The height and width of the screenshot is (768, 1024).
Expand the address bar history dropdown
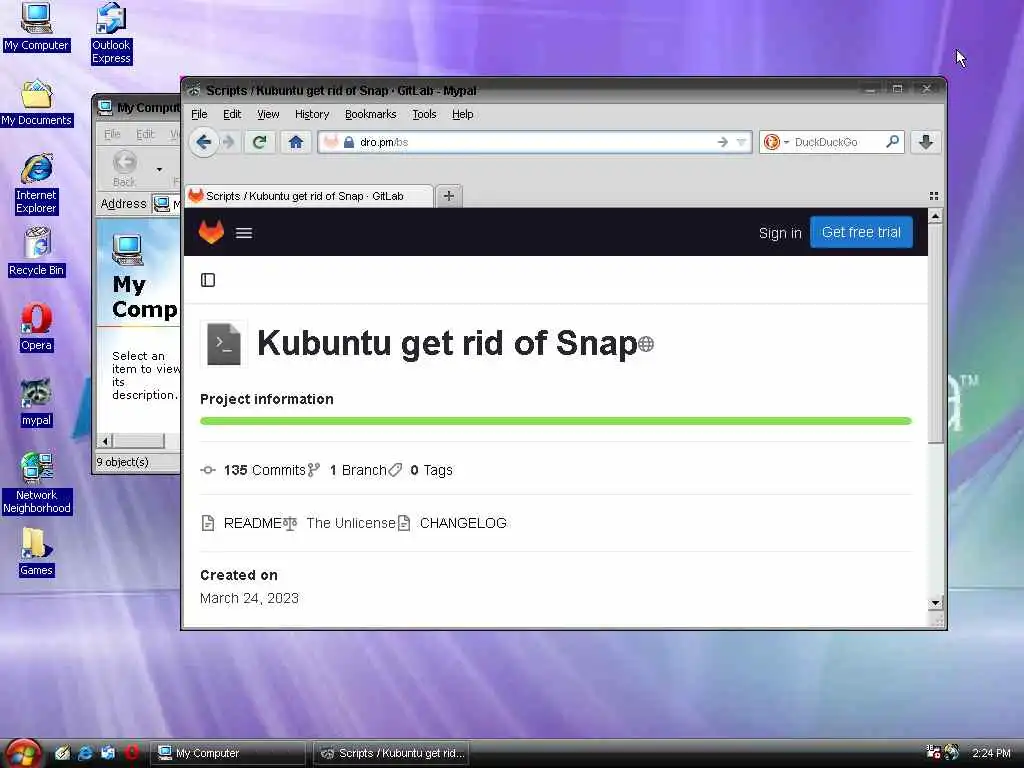[x=741, y=142]
